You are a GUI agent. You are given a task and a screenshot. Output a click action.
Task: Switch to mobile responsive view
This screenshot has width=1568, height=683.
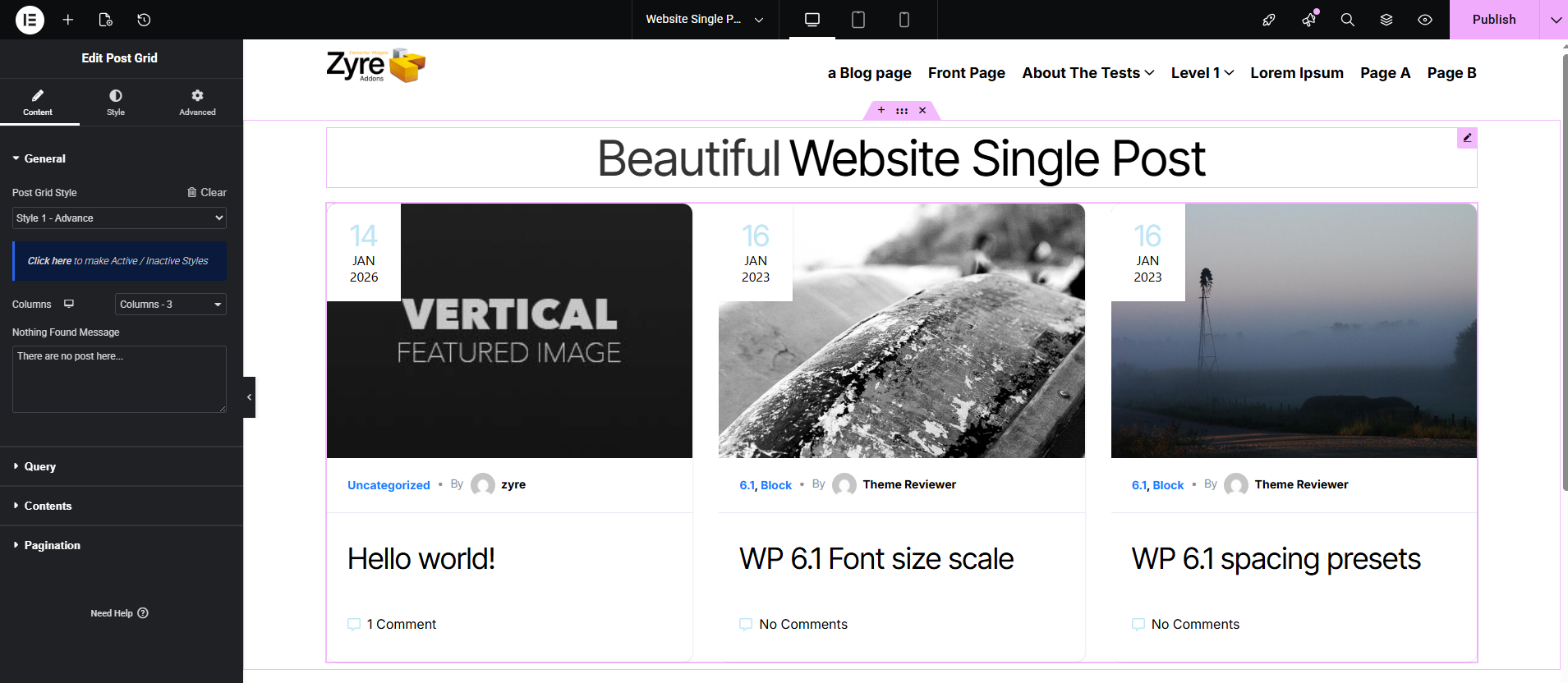tap(904, 20)
